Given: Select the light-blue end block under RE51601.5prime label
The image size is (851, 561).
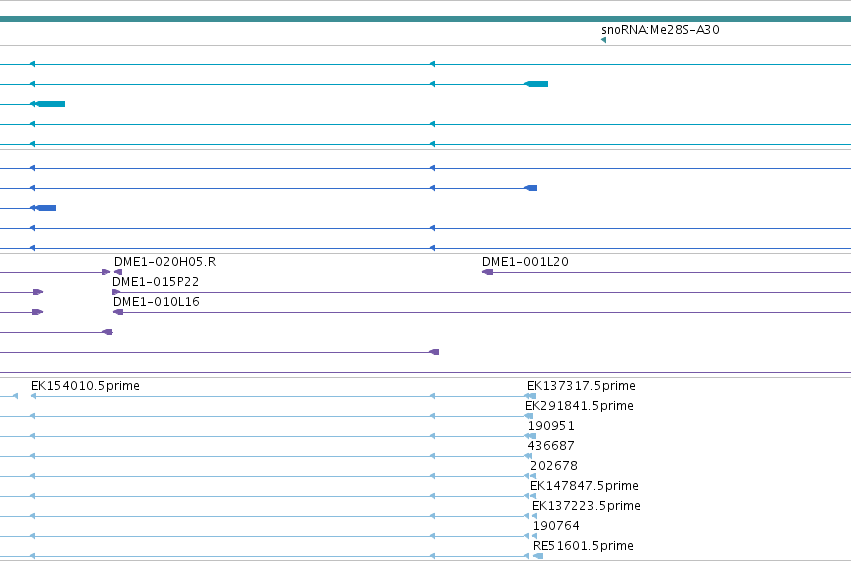Looking at the screenshot, I should point(538,556).
